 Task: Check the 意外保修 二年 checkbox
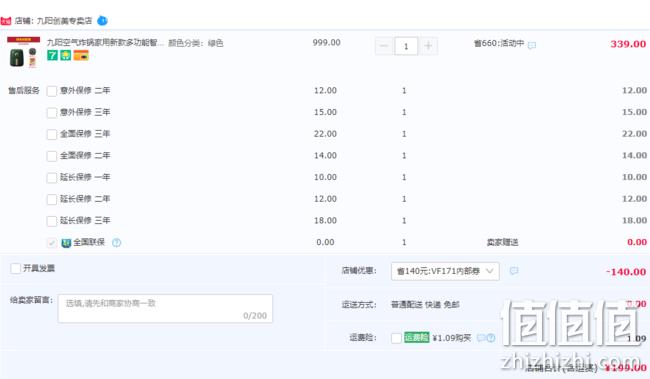52,91
